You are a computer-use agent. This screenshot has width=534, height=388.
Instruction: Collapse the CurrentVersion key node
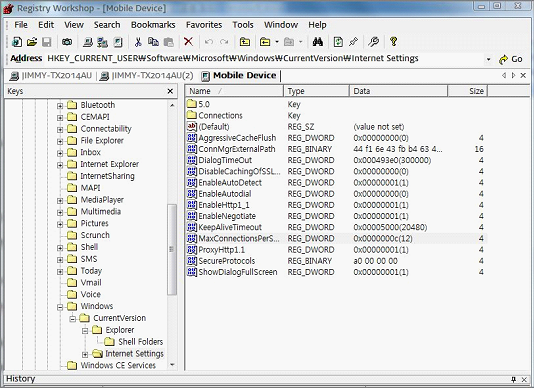click(x=73, y=319)
